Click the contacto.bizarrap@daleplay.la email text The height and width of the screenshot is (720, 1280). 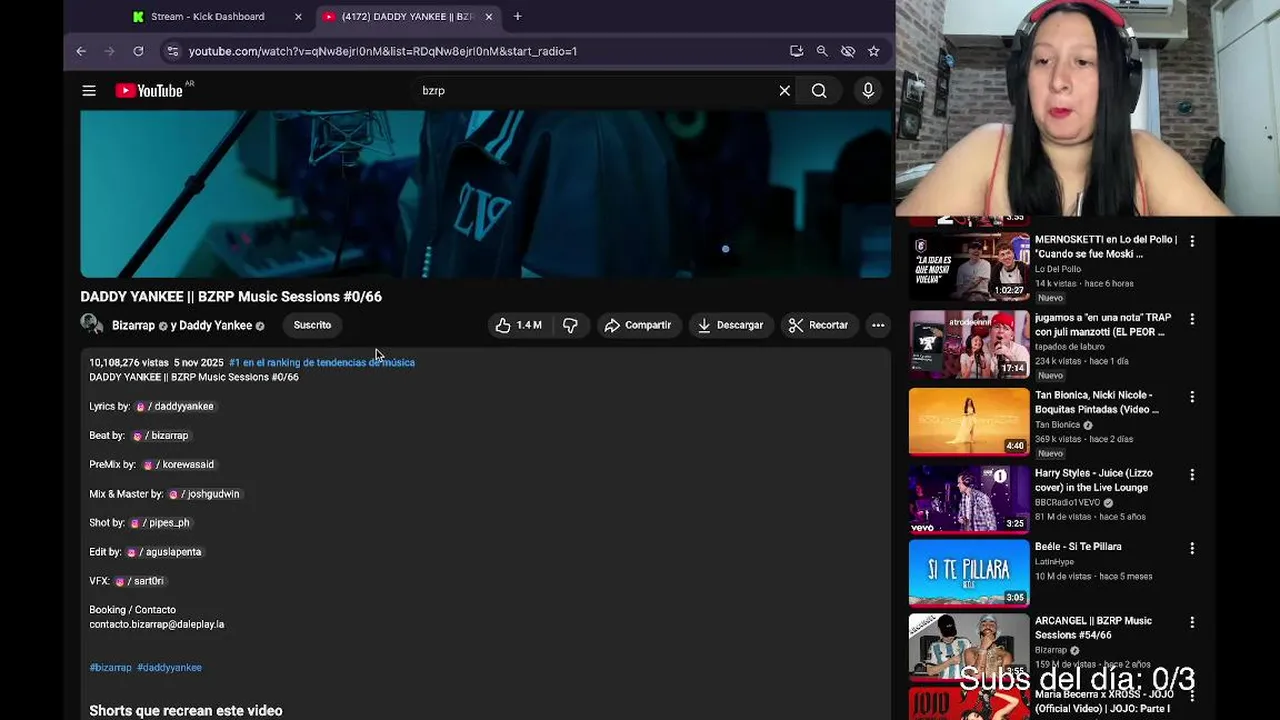tap(157, 625)
